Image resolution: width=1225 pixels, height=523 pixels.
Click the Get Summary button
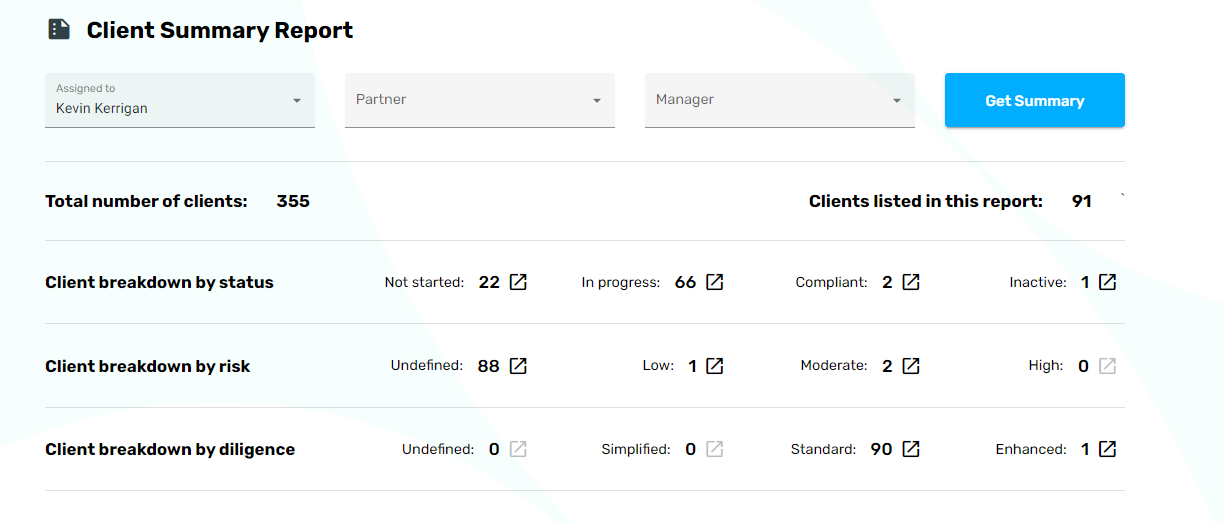click(x=1034, y=100)
